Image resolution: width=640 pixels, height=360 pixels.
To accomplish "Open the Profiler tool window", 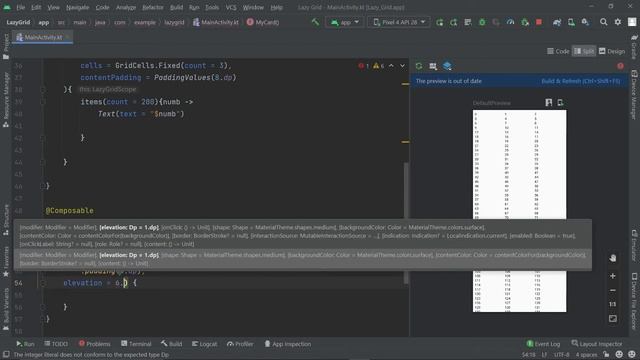I will pos(240,344).
